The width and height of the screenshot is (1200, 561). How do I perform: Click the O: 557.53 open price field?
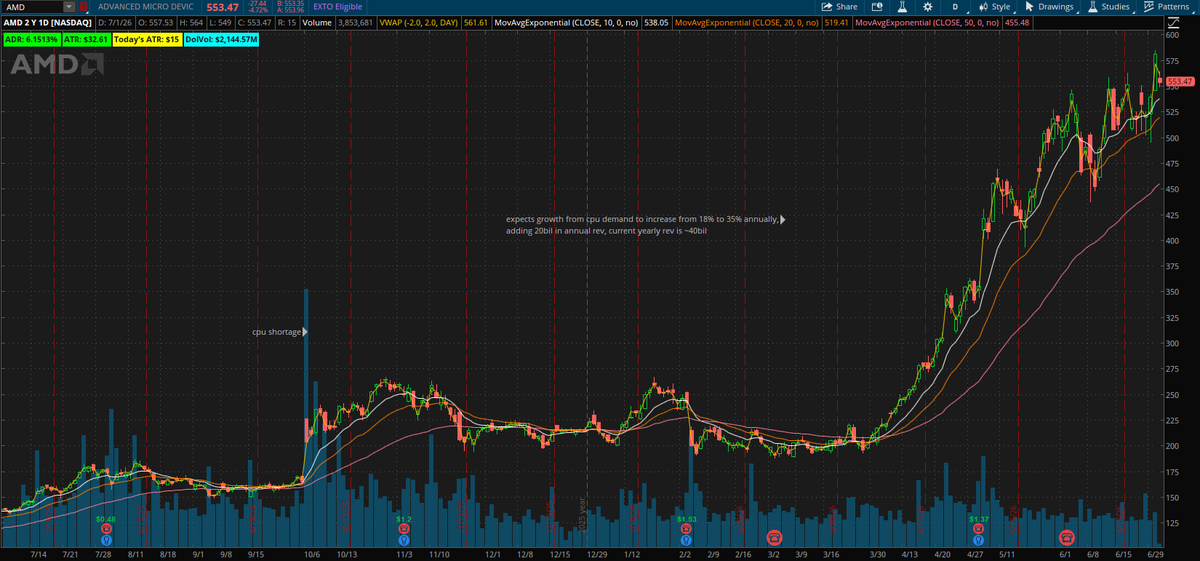[x=155, y=21]
